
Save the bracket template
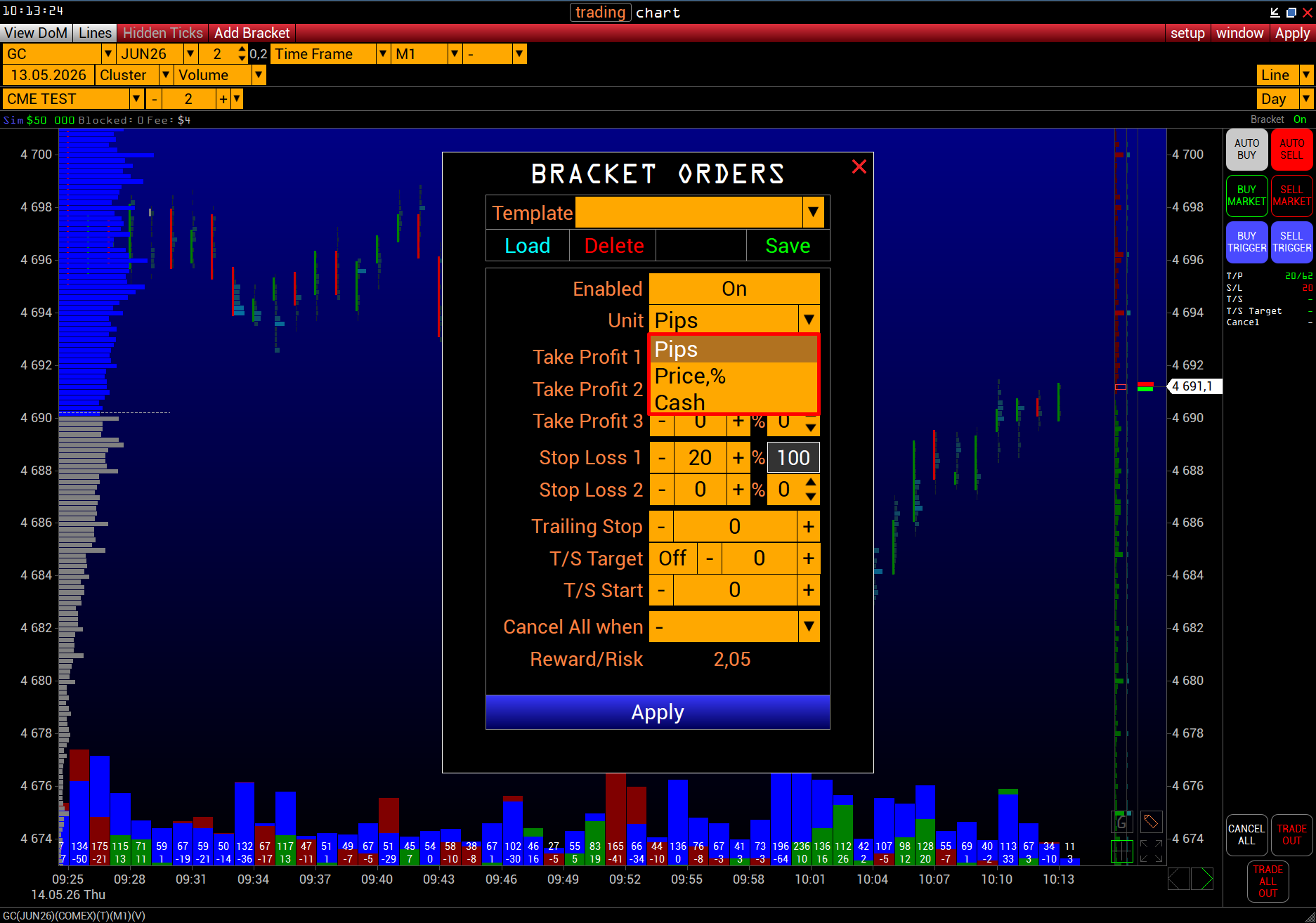tap(788, 246)
